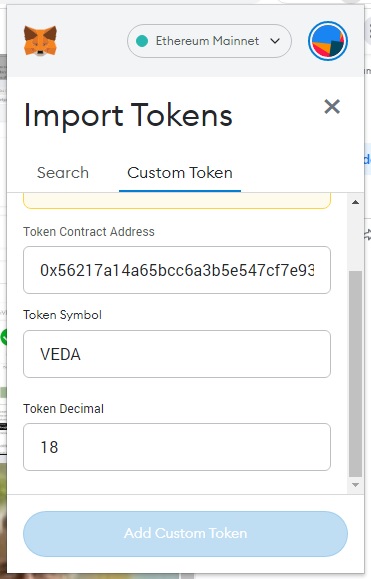Click the Token Decimal field showing 18
Screen dimensions: 371x579
[177, 447]
